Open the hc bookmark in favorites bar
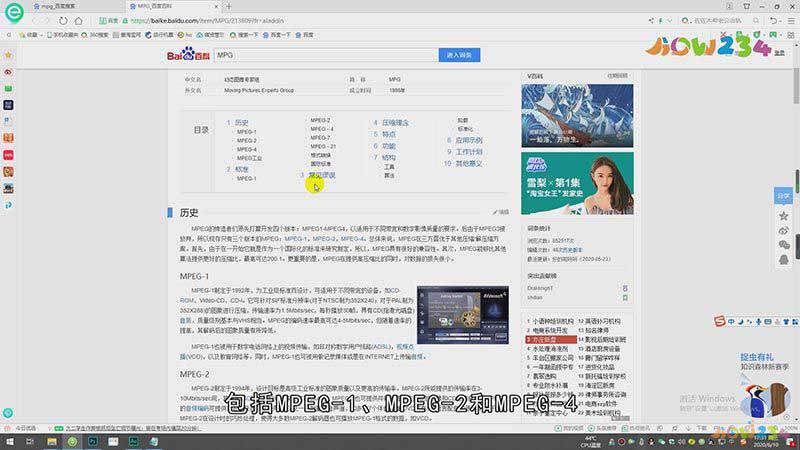The width and height of the screenshot is (800, 450). point(185,35)
